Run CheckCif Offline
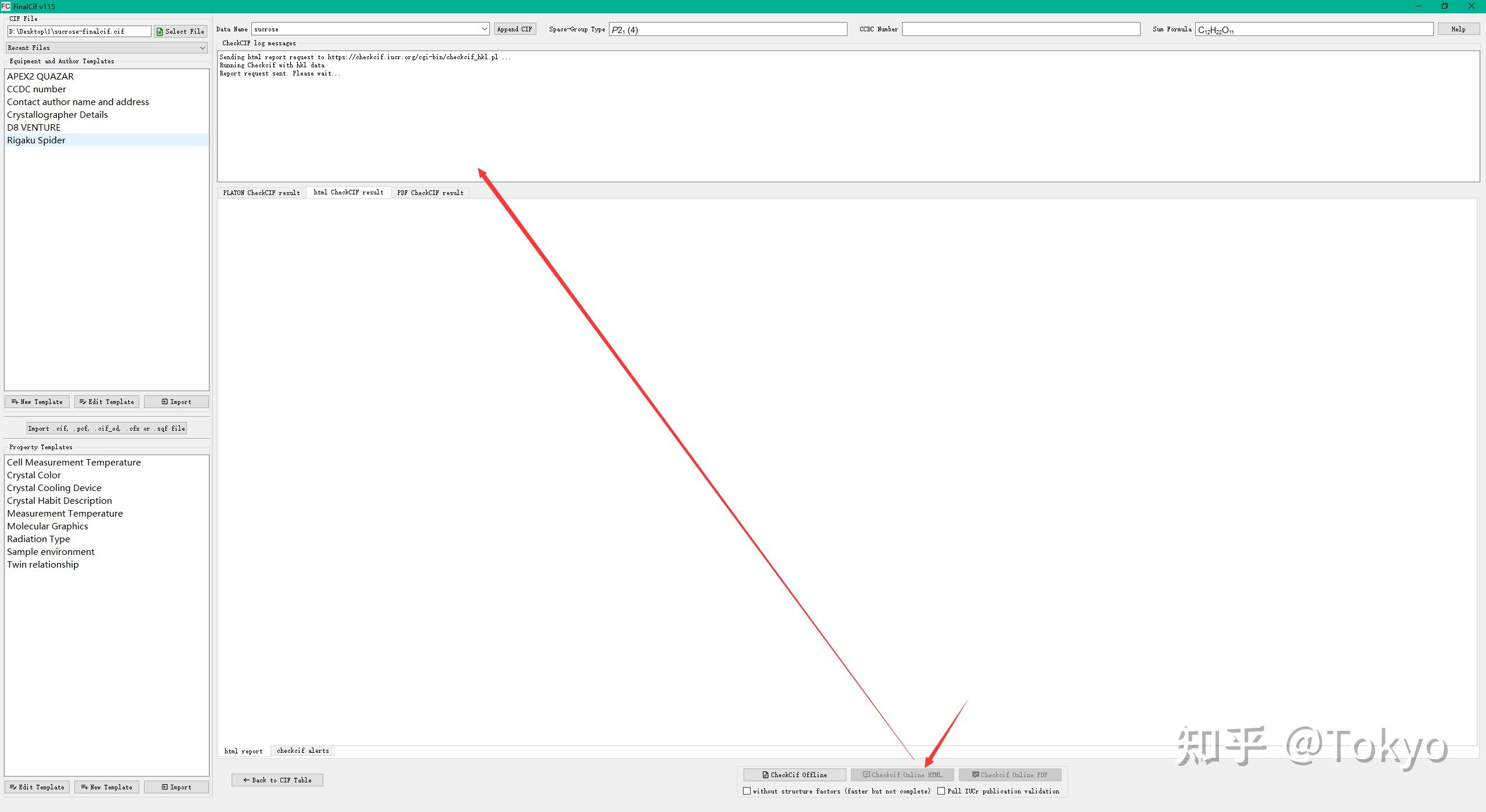Screen dimensions: 1486x812 [794, 775]
